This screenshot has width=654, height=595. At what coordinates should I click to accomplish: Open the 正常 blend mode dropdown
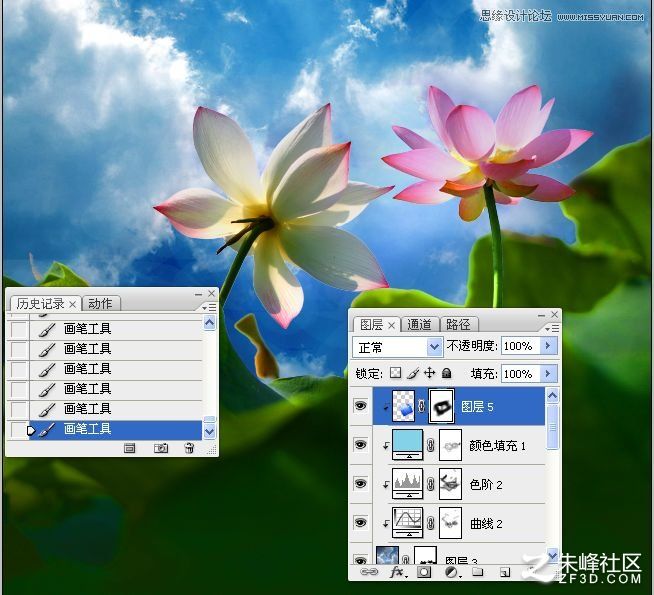[x=434, y=347]
